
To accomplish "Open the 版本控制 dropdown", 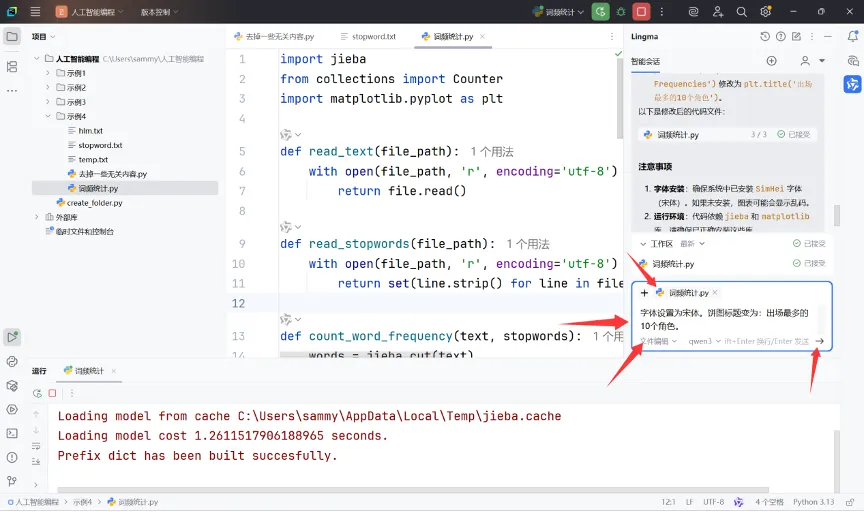I will 159,12.
